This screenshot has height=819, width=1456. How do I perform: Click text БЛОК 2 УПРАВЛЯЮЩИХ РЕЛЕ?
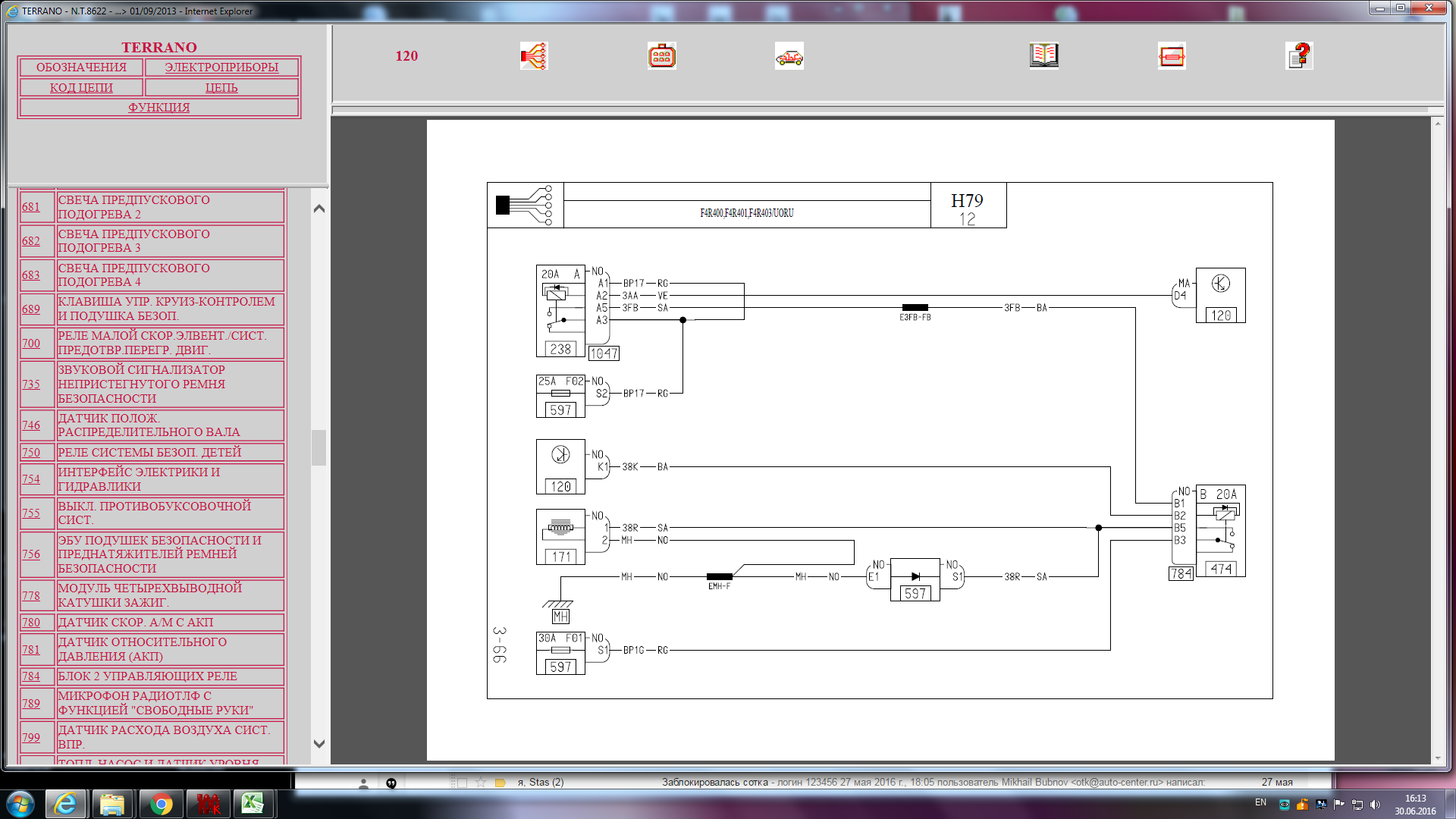tap(148, 676)
